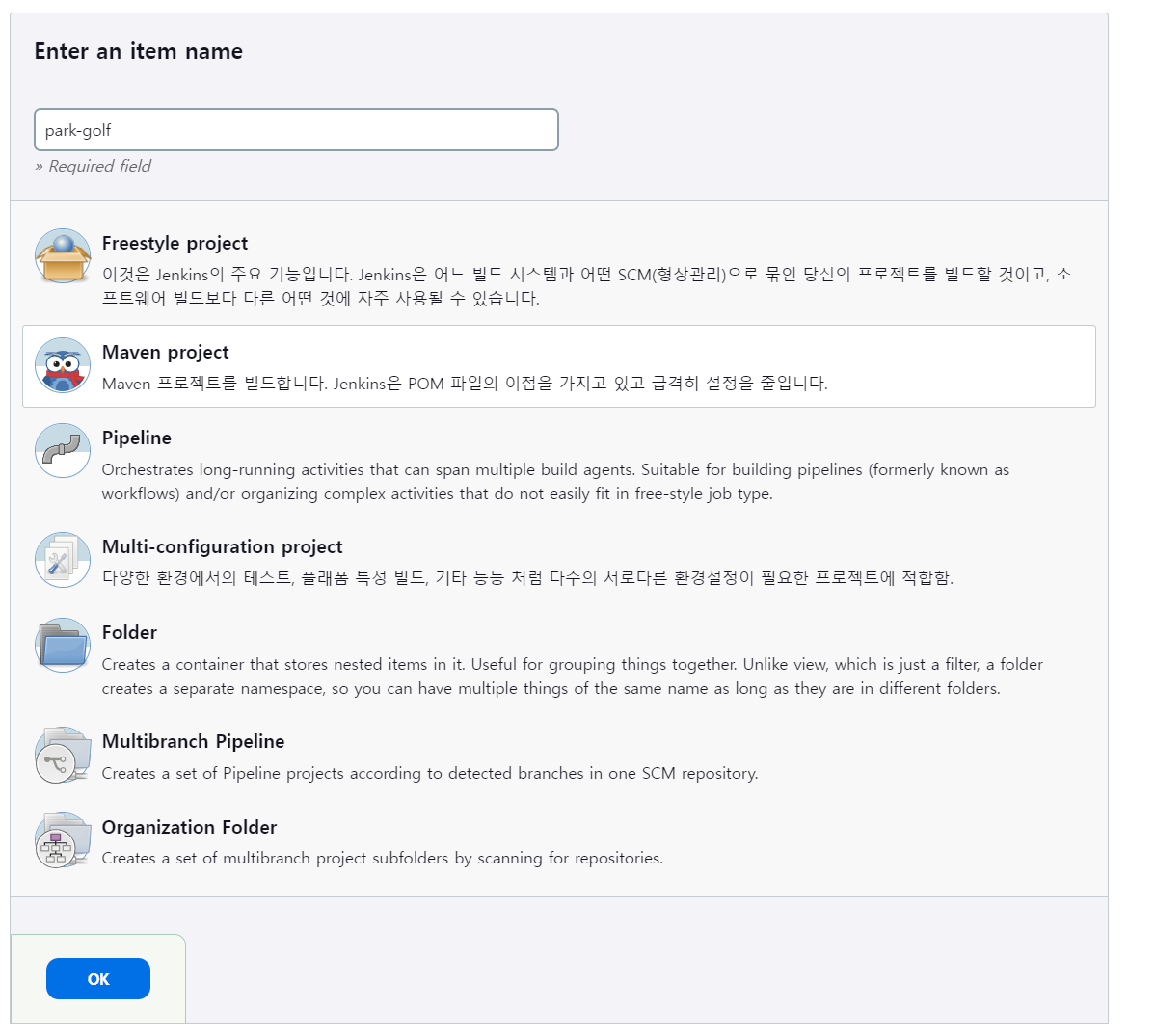This screenshot has height=1036, width=1155.
Task: Click the Maven project POM description text
Action: (465, 384)
